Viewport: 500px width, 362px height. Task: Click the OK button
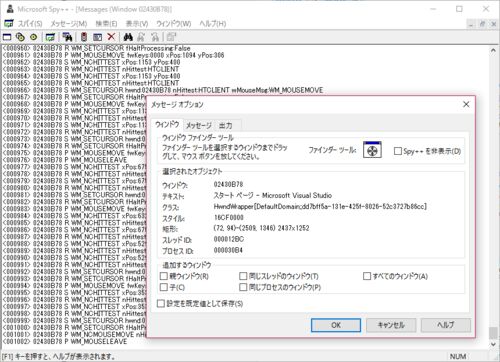click(x=336, y=325)
